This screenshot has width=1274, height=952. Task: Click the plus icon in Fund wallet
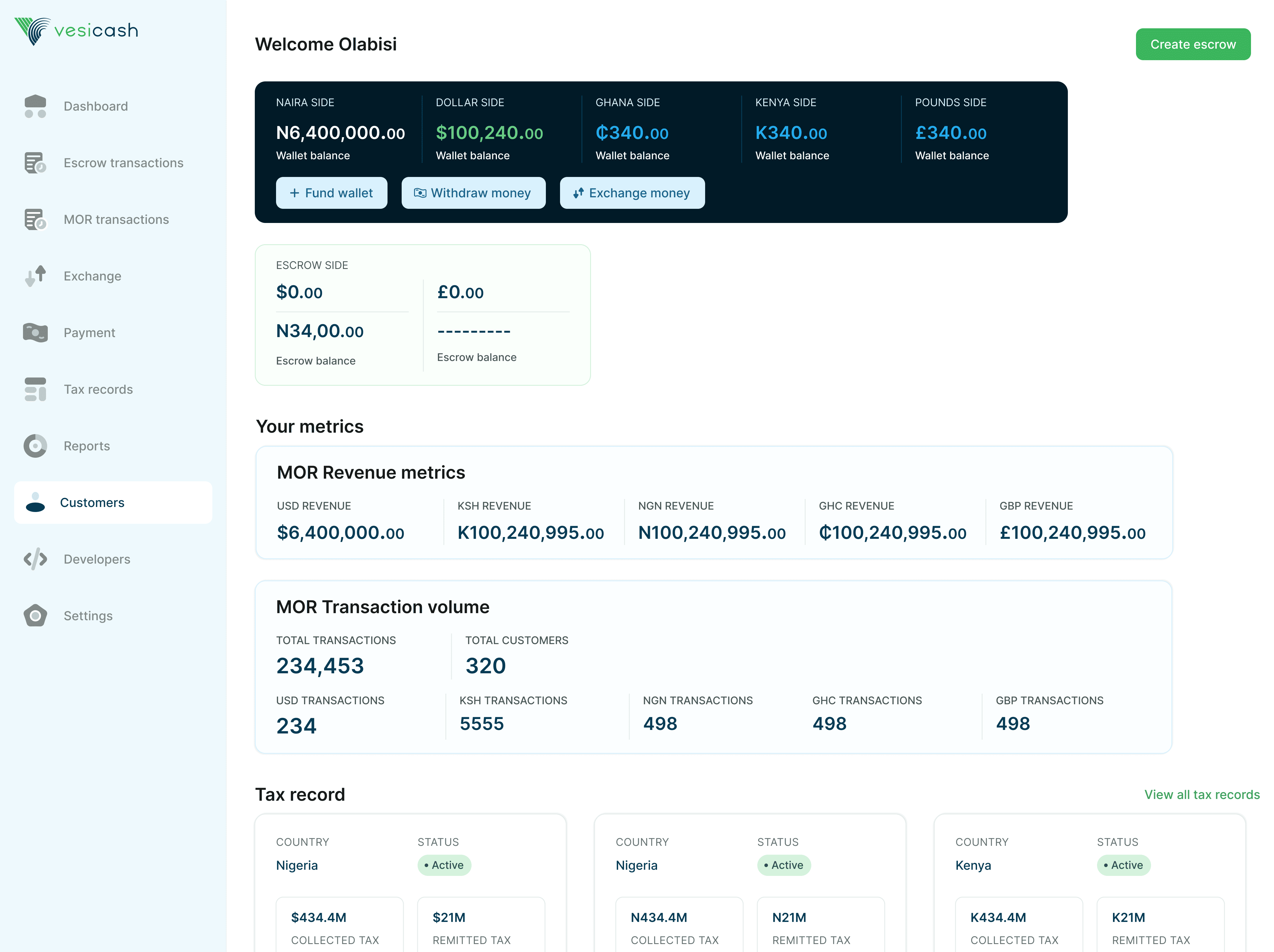294,193
